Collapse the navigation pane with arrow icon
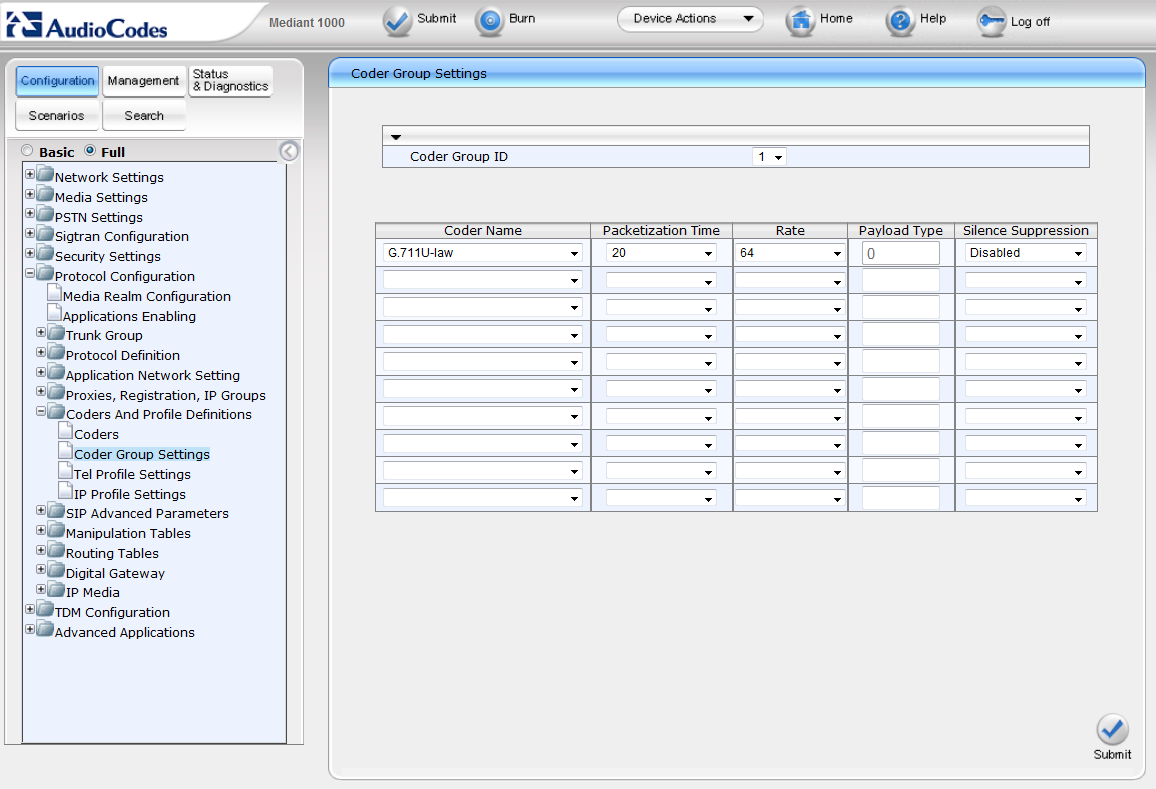1156x789 pixels. (289, 152)
